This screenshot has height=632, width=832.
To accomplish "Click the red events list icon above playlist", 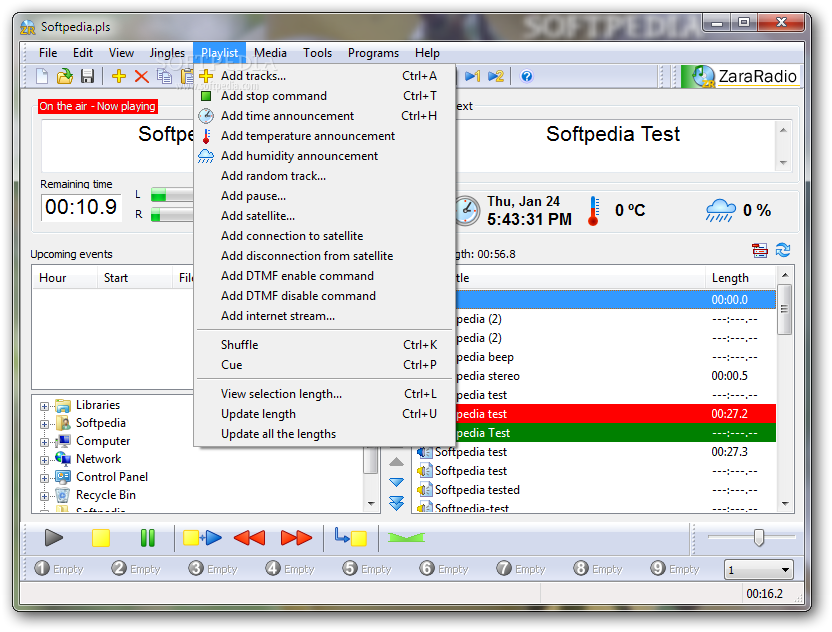I will 760,250.
